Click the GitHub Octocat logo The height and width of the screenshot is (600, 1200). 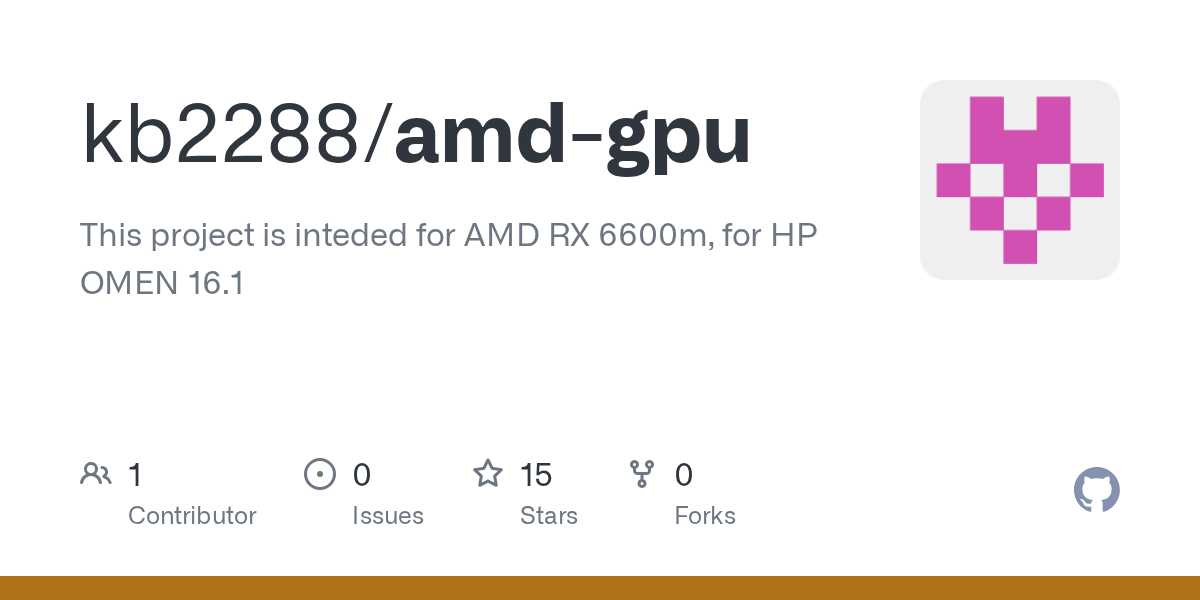(x=1096, y=491)
